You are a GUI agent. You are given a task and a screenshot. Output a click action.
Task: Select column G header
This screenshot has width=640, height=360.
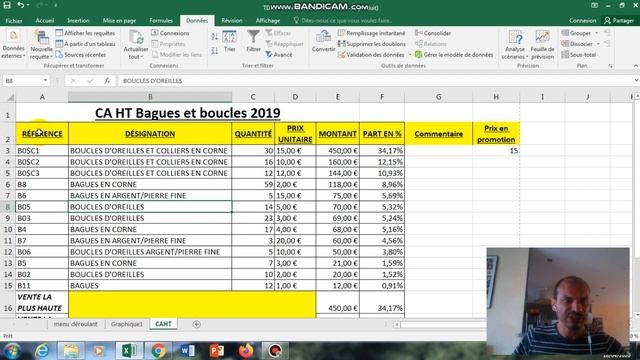pyautogui.click(x=438, y=97)
